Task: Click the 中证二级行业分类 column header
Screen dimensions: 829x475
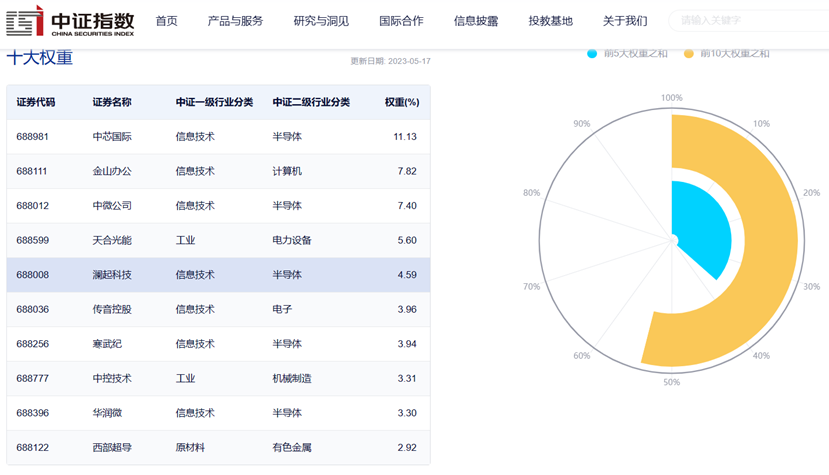Action: (311, 102)
